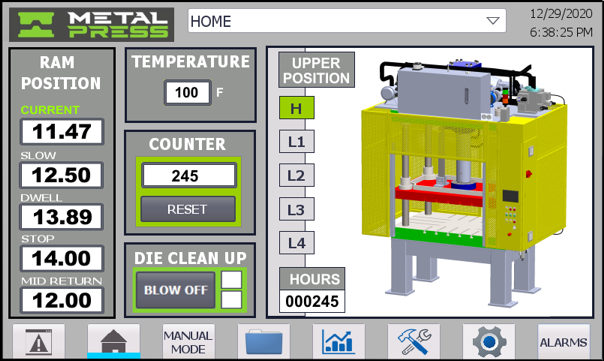Viewport: 604px width, 361px height.
Task: Edit the Mid Return value 12.00
Action: click(x=62, y=300)
